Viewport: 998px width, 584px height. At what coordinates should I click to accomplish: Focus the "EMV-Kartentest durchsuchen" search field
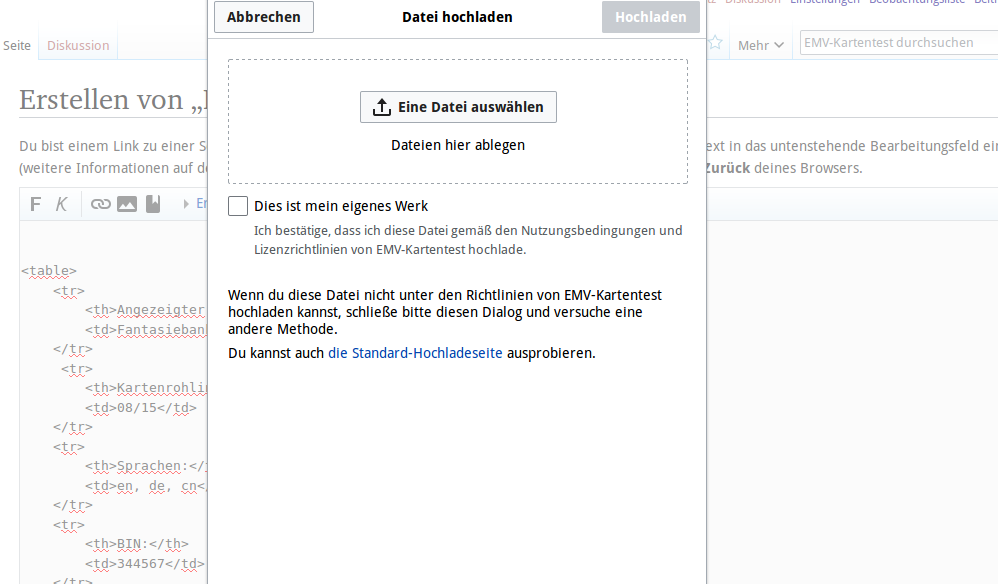[897, 43]
